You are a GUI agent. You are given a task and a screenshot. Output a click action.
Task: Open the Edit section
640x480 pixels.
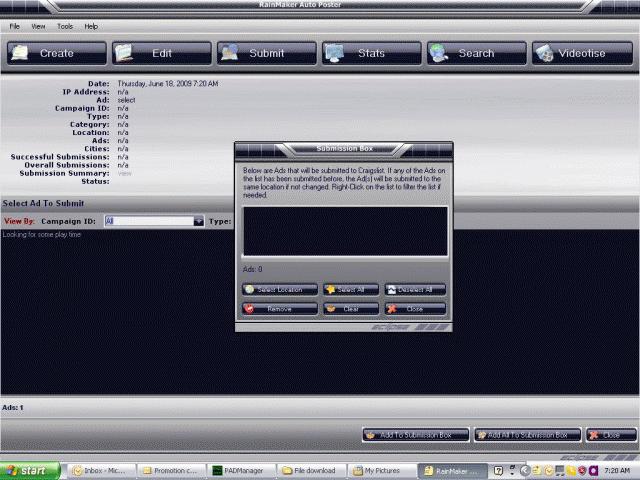tap(161, 53)
